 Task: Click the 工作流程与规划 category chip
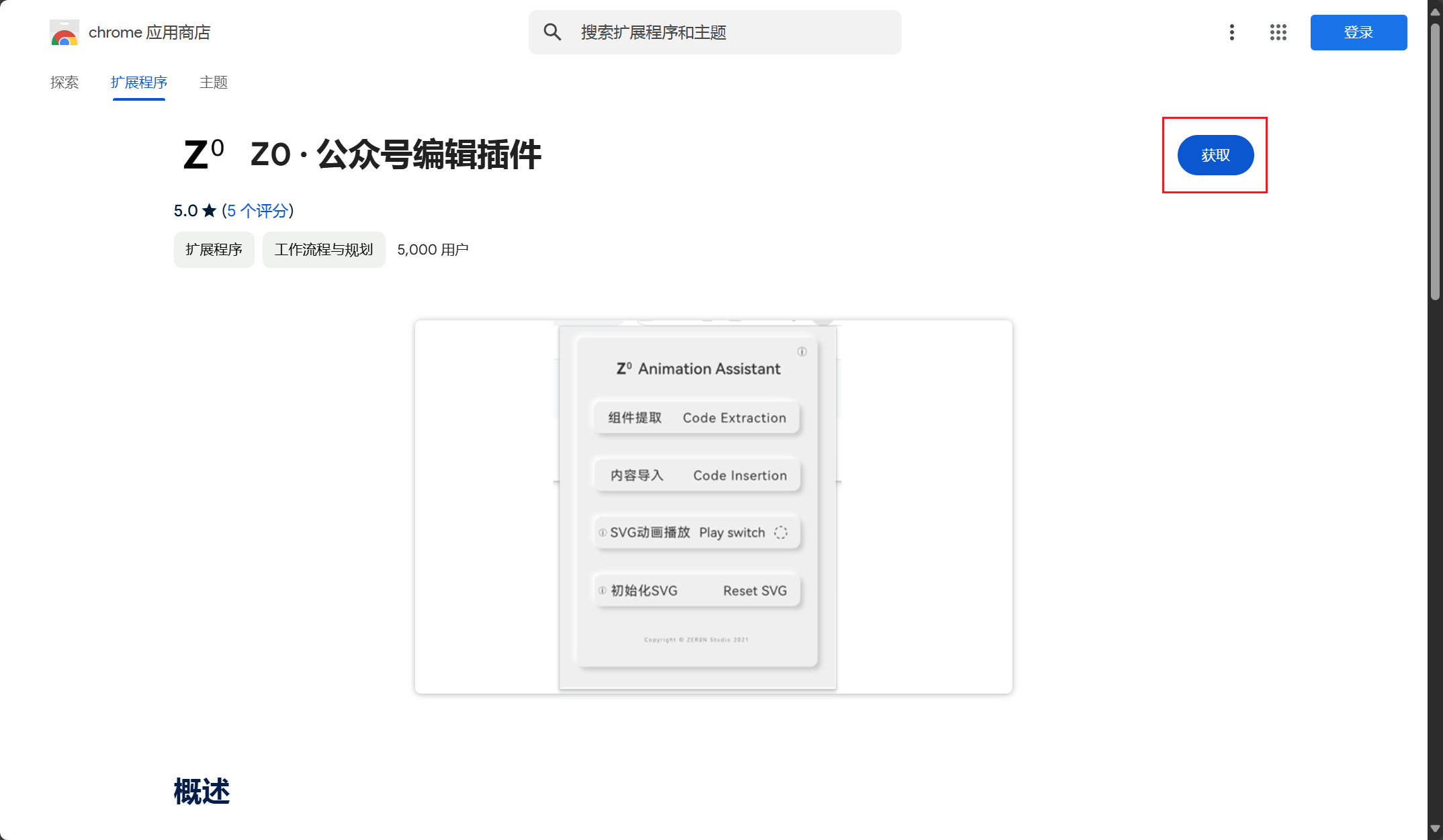[x=324, y=250]
